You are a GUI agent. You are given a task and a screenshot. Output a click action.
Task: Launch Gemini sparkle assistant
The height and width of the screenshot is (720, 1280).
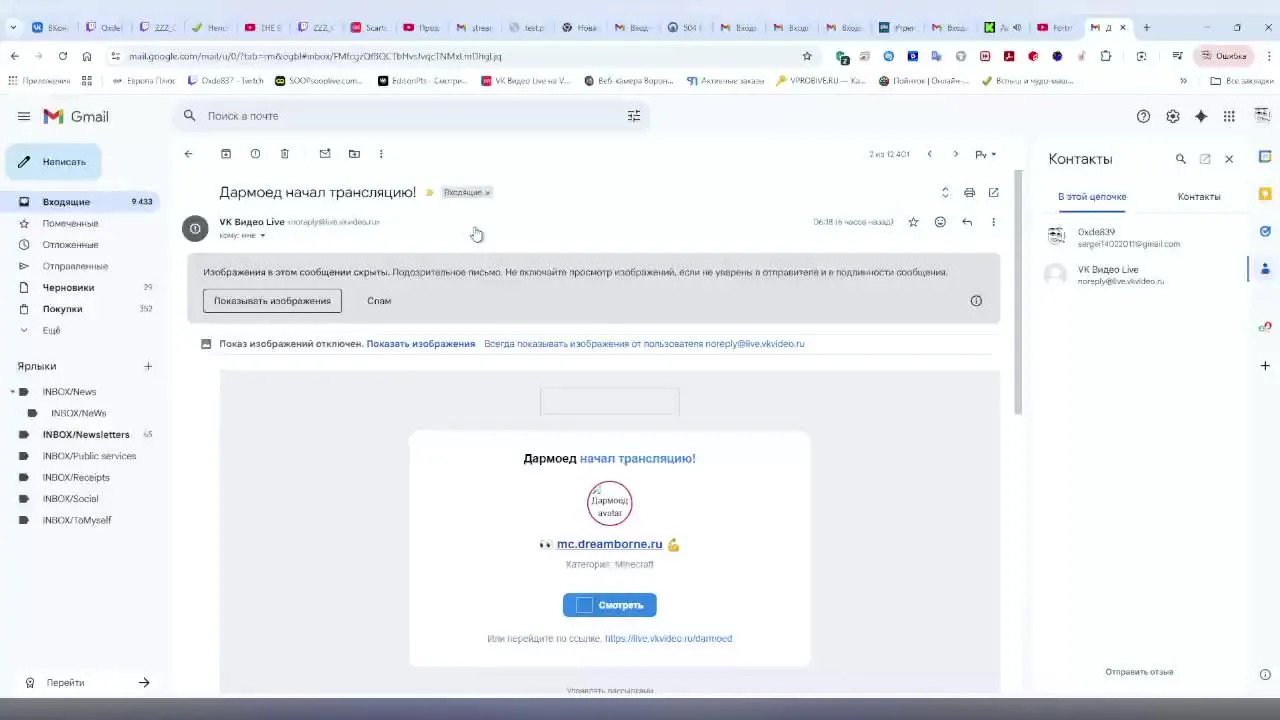click(1201, 116)
